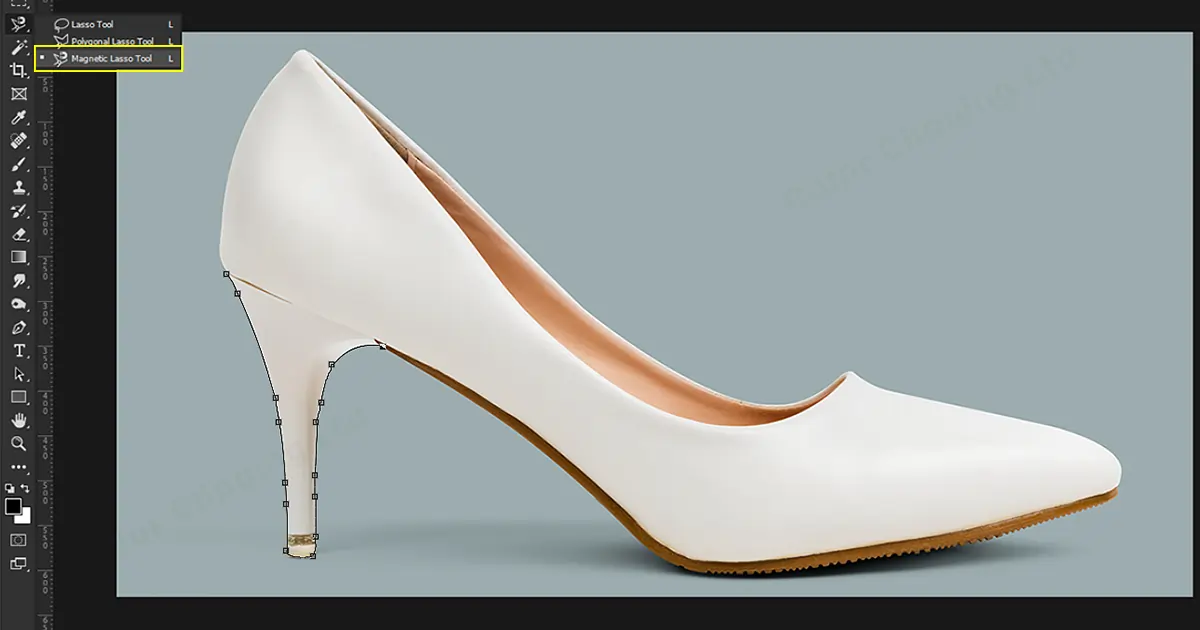Choose Polygonal Lasso Tool from the flyout
The height and width of the screenshot is (630, 1200).
click(111, 42)
